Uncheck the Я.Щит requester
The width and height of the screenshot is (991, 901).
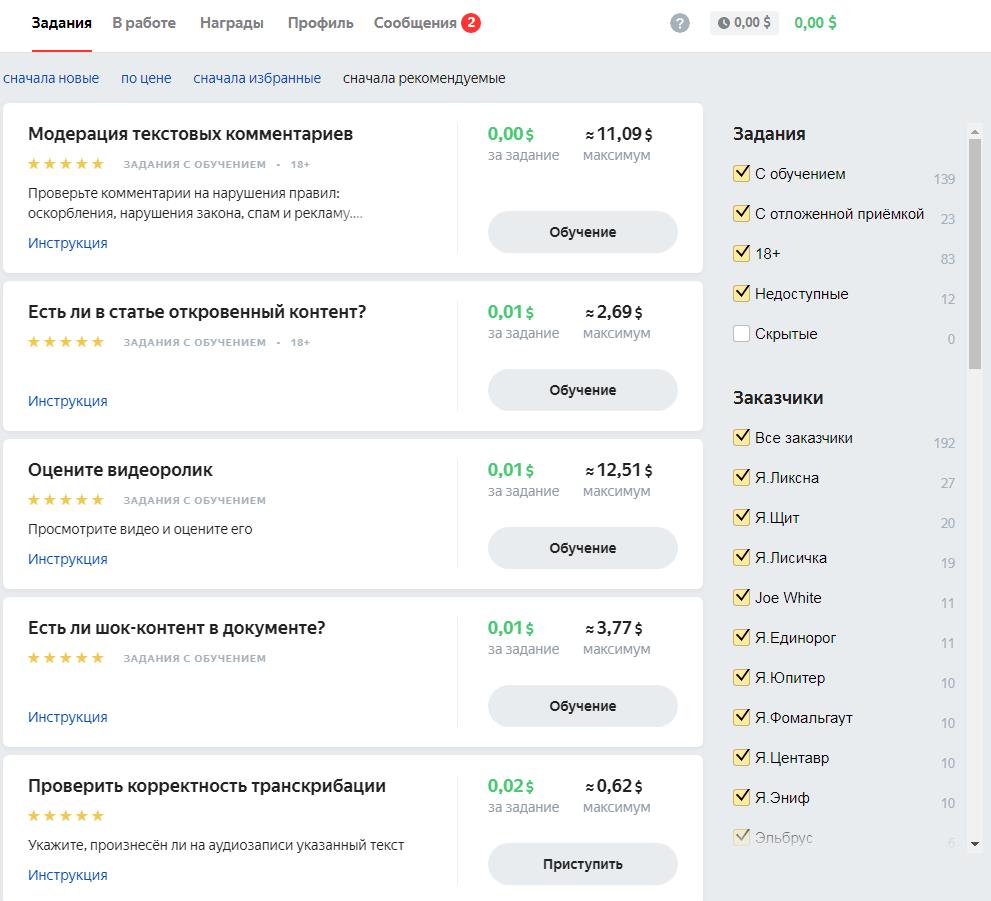click(x=741, y=517)
